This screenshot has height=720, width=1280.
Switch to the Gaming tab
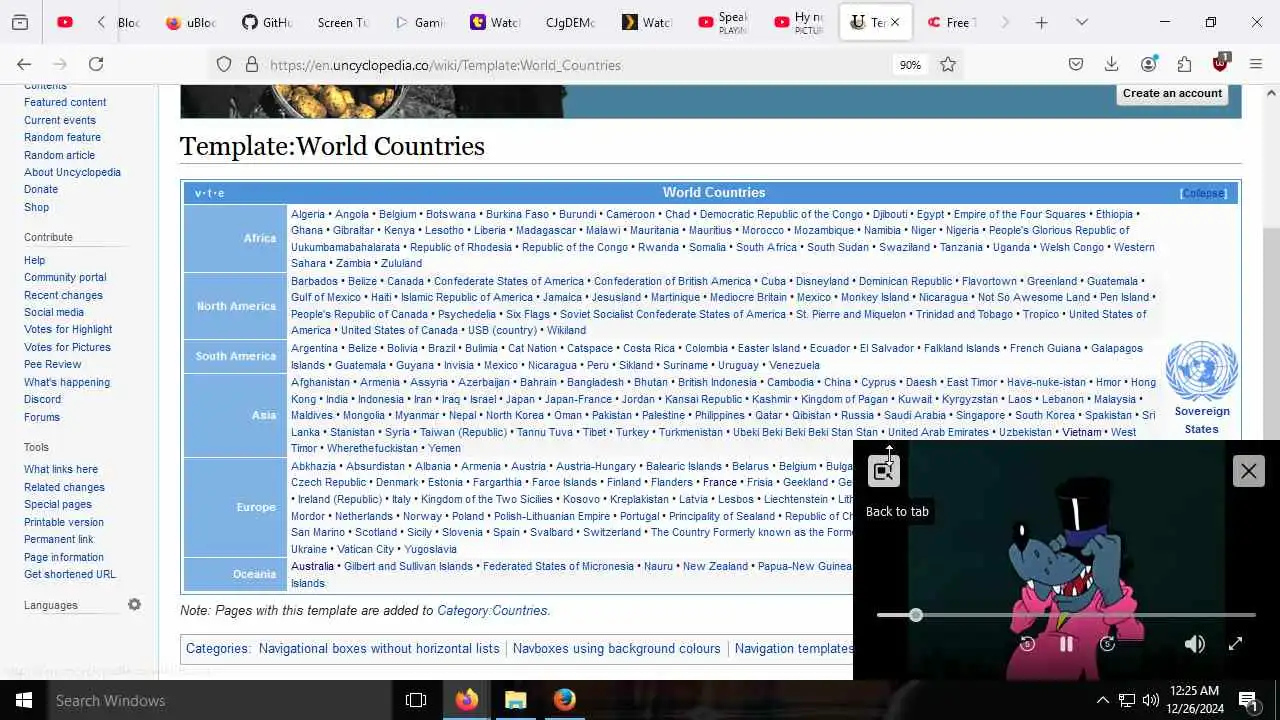[419, 22]
